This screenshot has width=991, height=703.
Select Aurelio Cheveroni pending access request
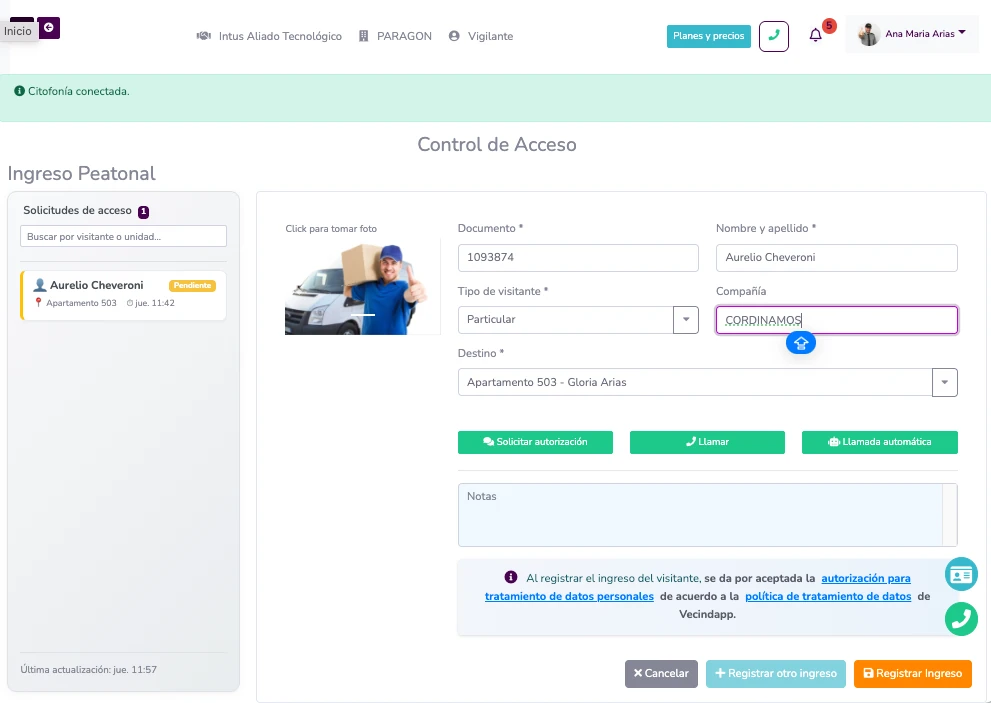click(122, 295)
